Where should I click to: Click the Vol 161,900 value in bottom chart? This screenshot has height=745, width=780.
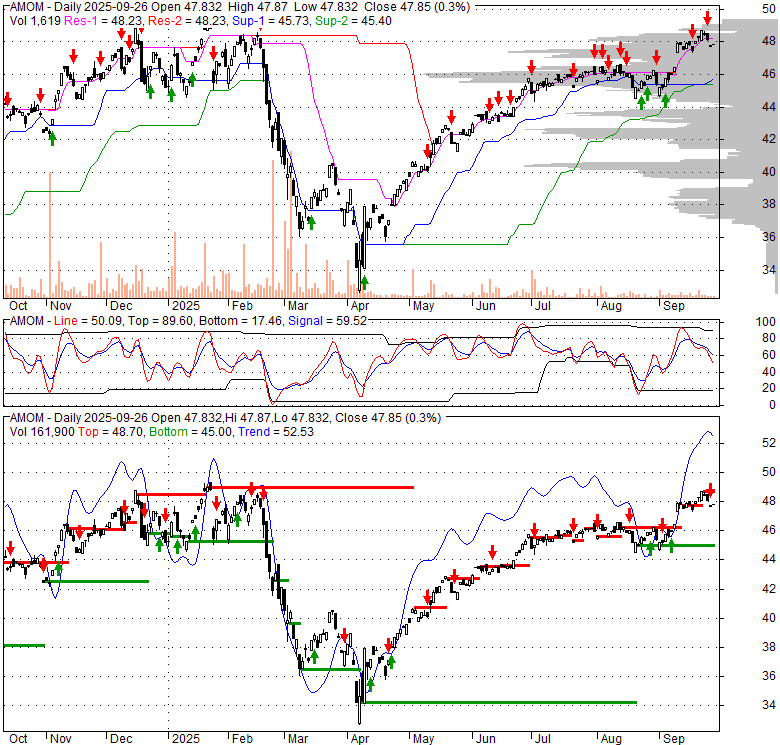(42, 432)
